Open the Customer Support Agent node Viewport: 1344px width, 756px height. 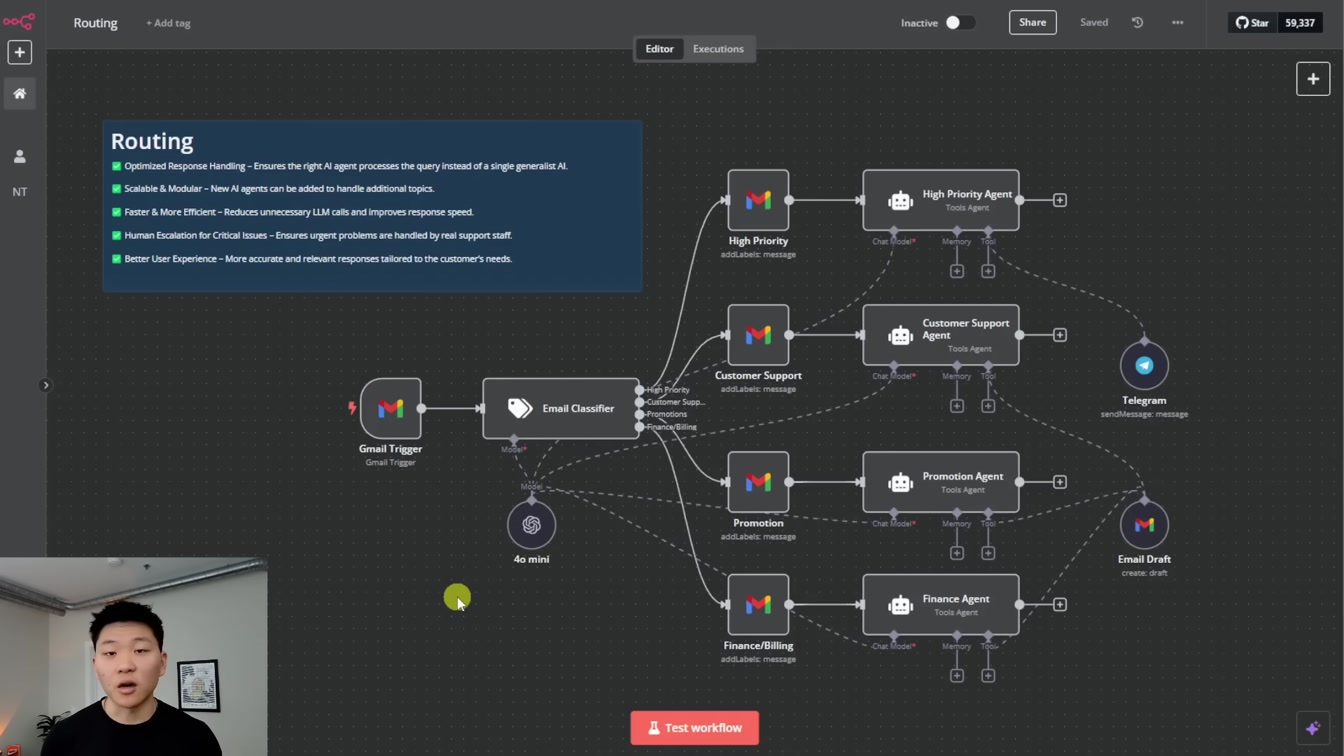[941, 335]
